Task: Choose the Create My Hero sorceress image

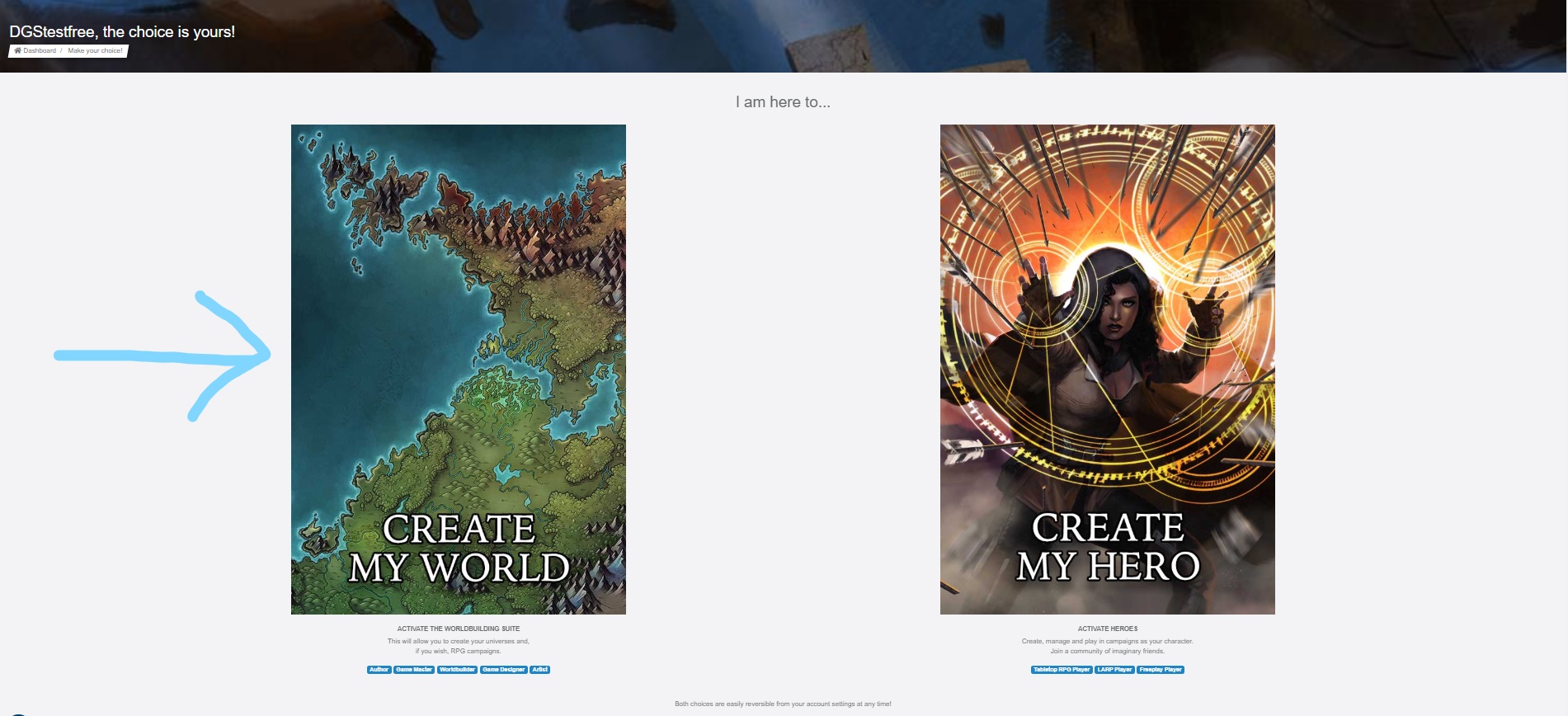Action: [x=1107, y=330]
